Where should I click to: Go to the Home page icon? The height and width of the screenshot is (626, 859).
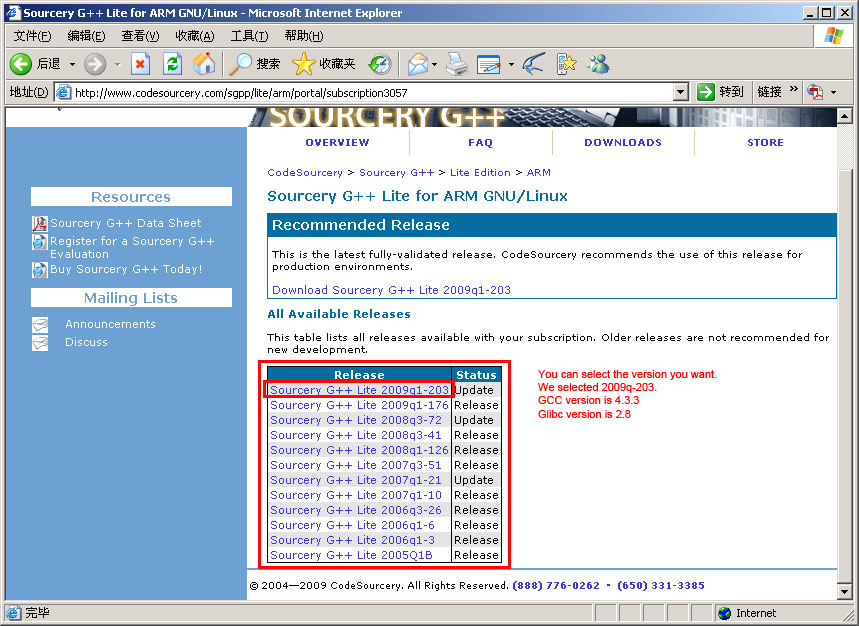coord(204,64)
